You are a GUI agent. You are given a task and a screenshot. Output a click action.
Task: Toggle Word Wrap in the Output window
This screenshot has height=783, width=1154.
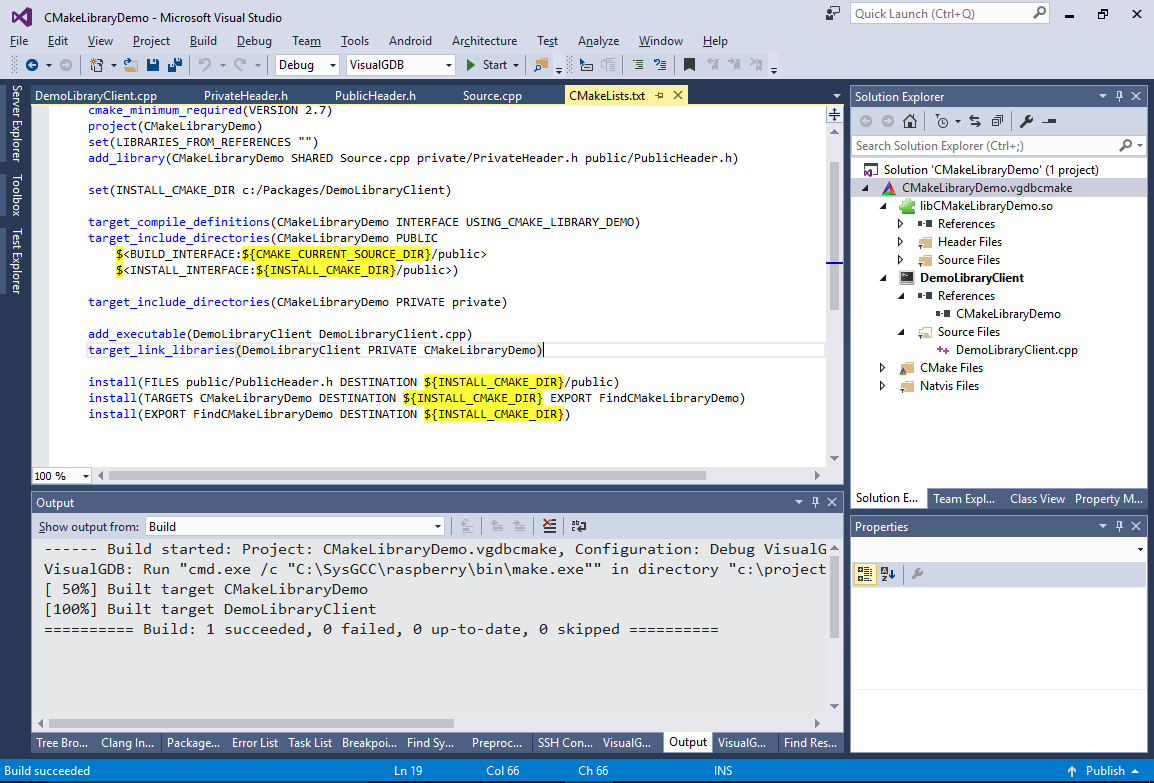pyautogui.click(x=578, y=526)
